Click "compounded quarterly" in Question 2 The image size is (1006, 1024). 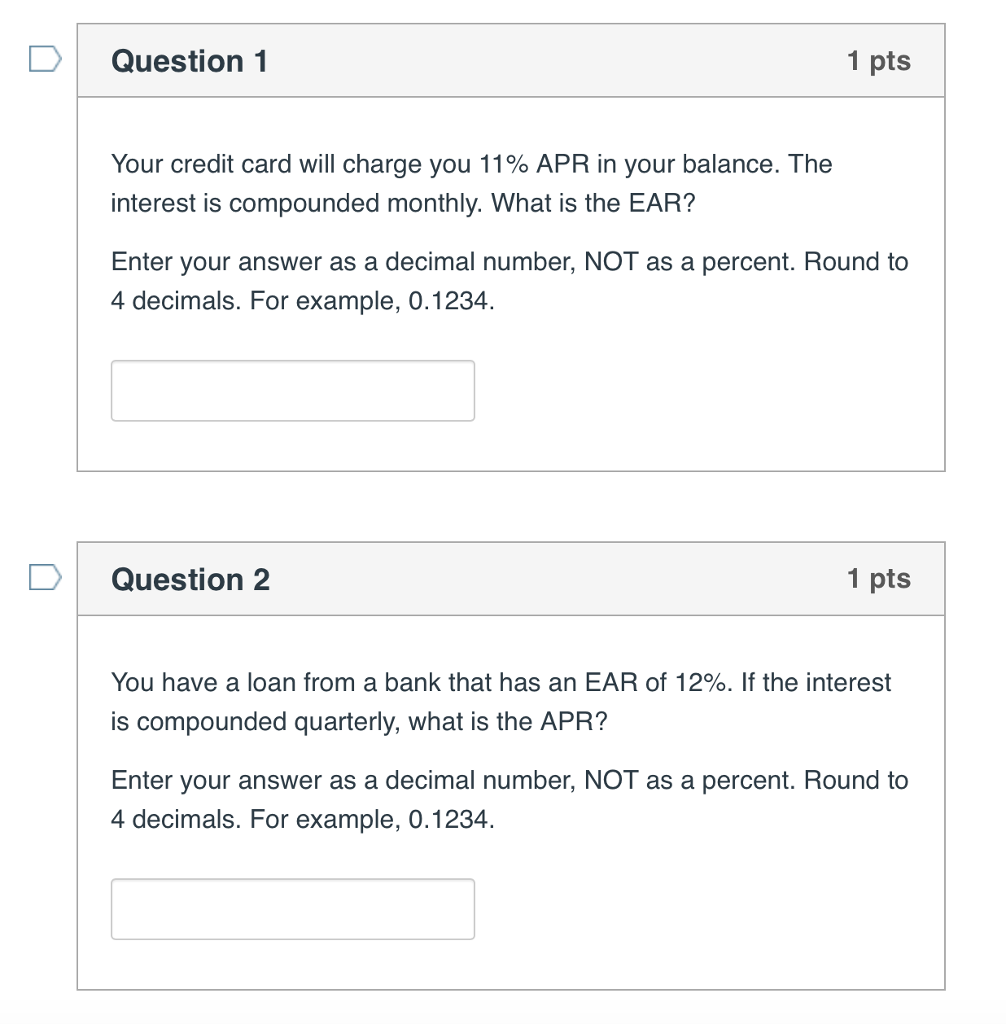pos(266,722)
